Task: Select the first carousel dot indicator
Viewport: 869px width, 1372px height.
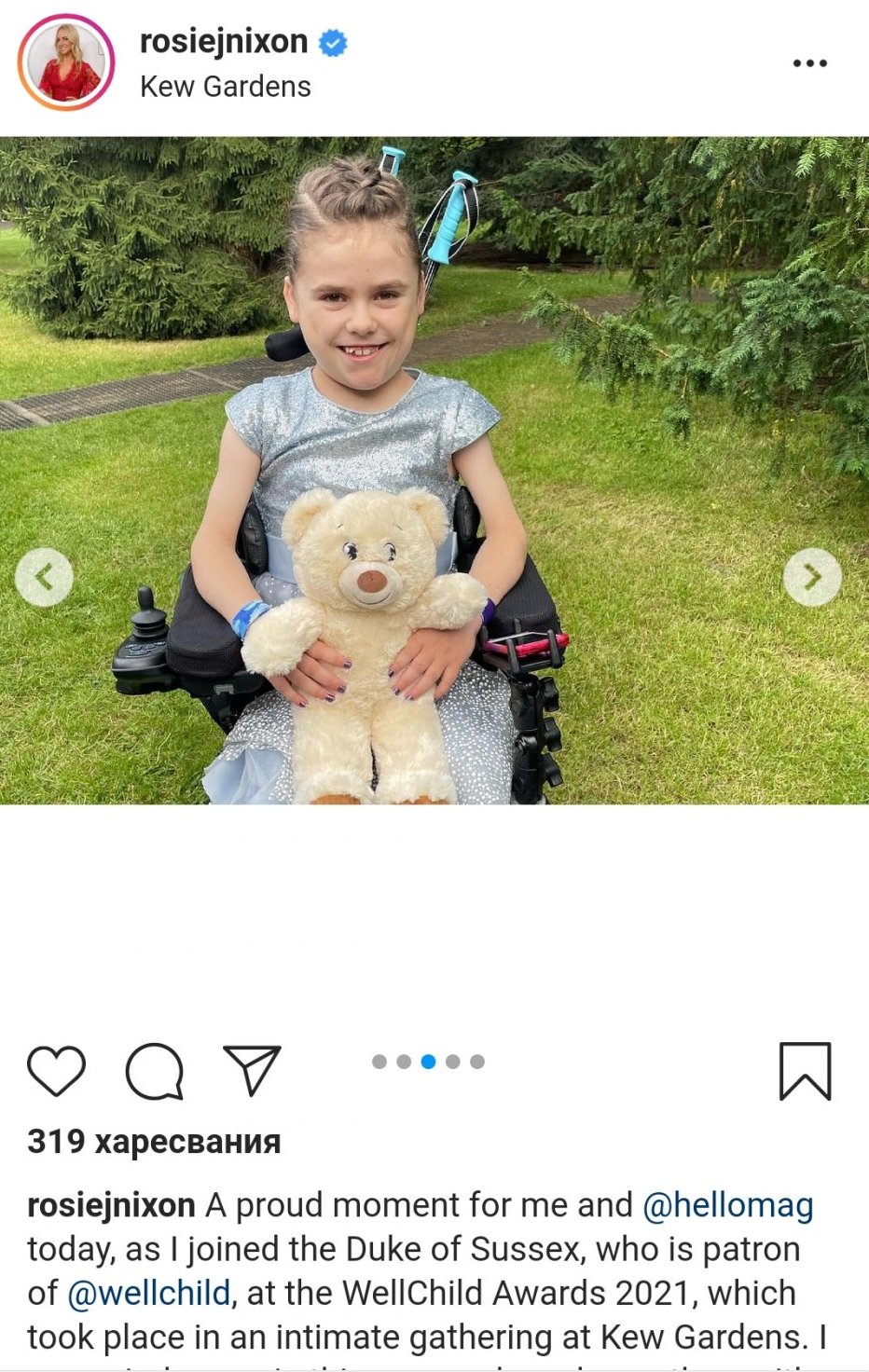Action: click(x=379, y=1062)
